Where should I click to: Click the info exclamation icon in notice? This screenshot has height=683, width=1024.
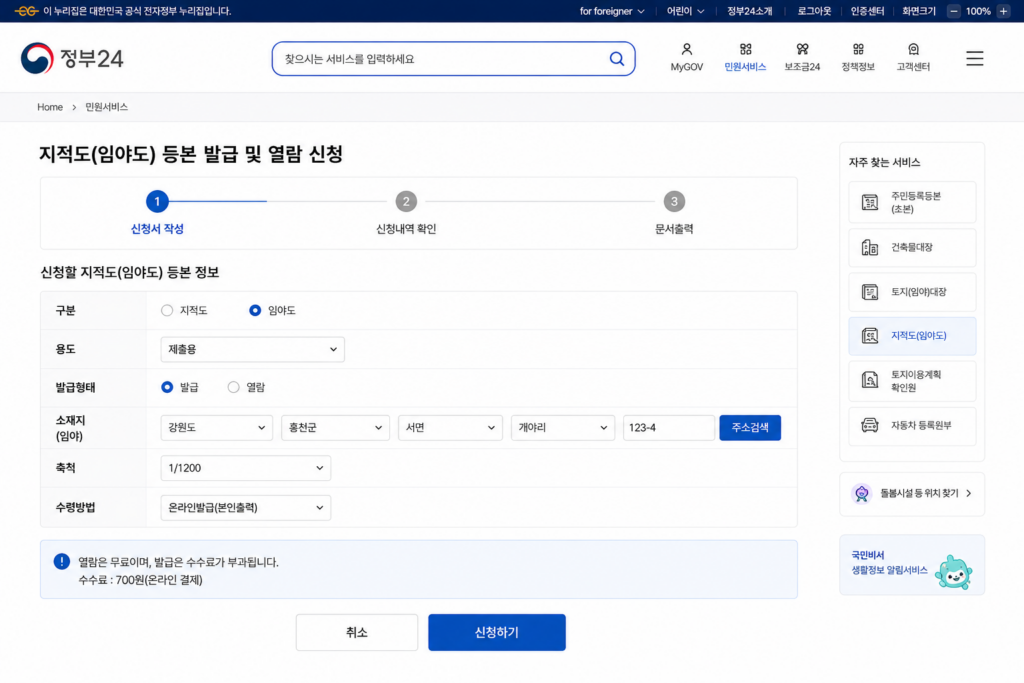tap(61, 562)
